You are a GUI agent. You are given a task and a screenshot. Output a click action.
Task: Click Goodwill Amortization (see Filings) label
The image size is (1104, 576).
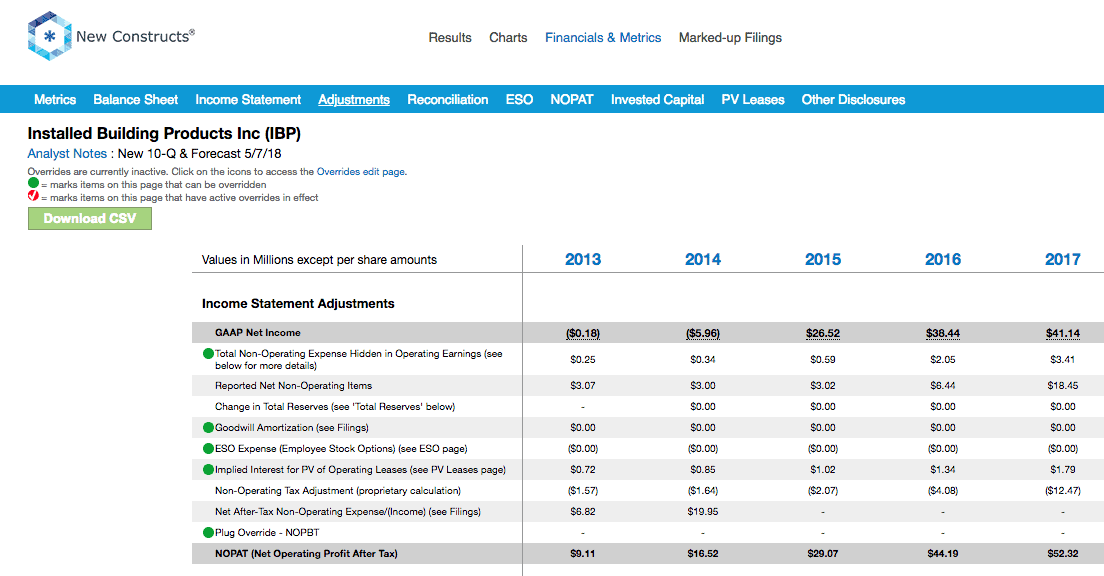pyautogui.click(x=291, y=427)
